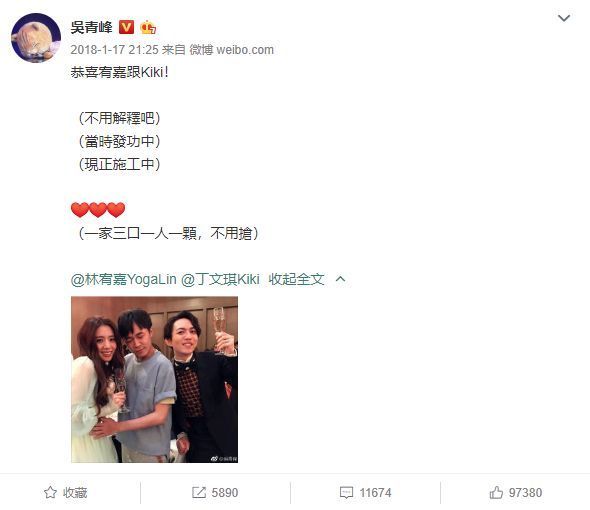Viewport: 590px width, 510px height.
Task: Click the 吴青峰 profile avatar
Action: pyautogui.click(x=36, y=38)
